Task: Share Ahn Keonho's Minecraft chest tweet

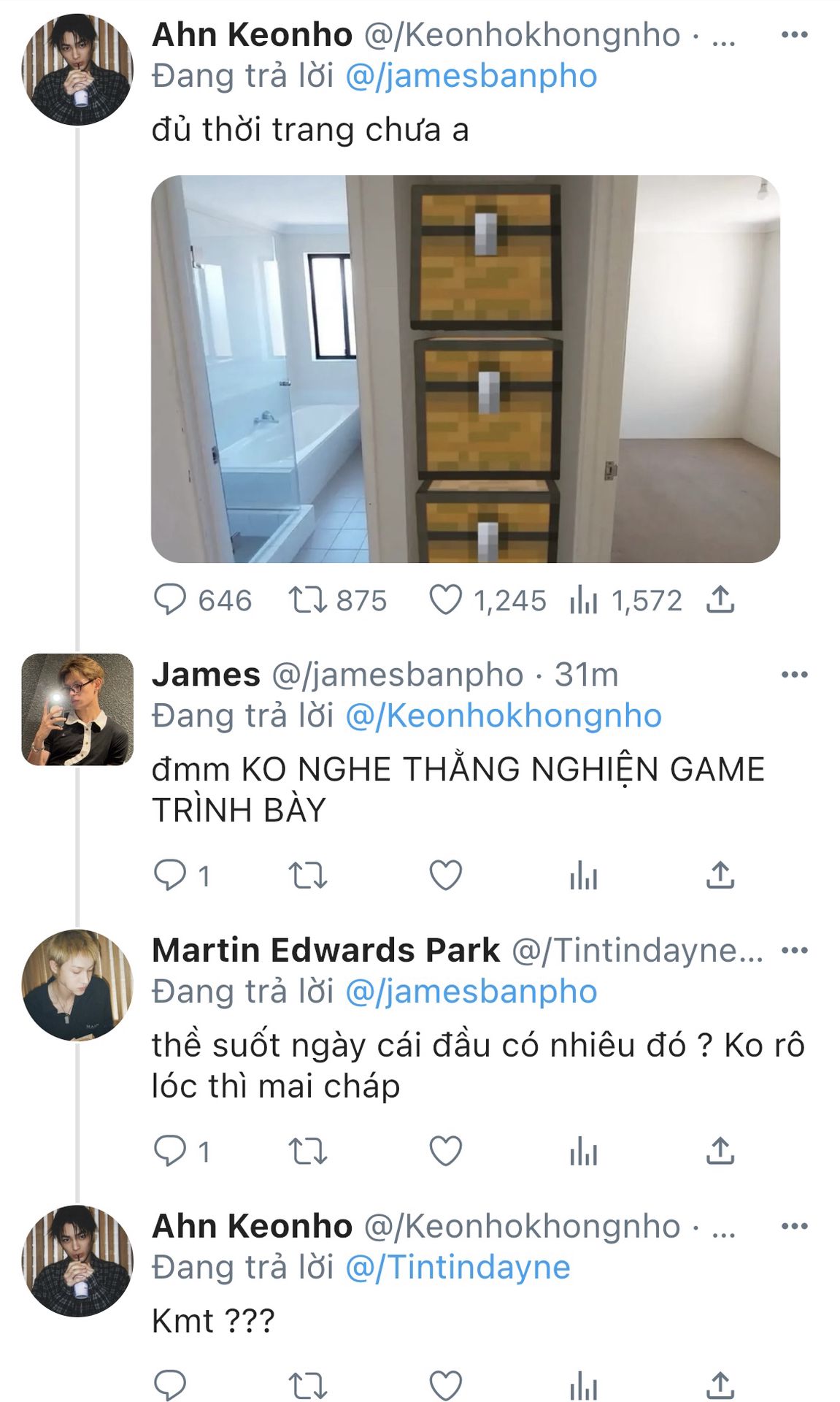Action: pos(720,600)
